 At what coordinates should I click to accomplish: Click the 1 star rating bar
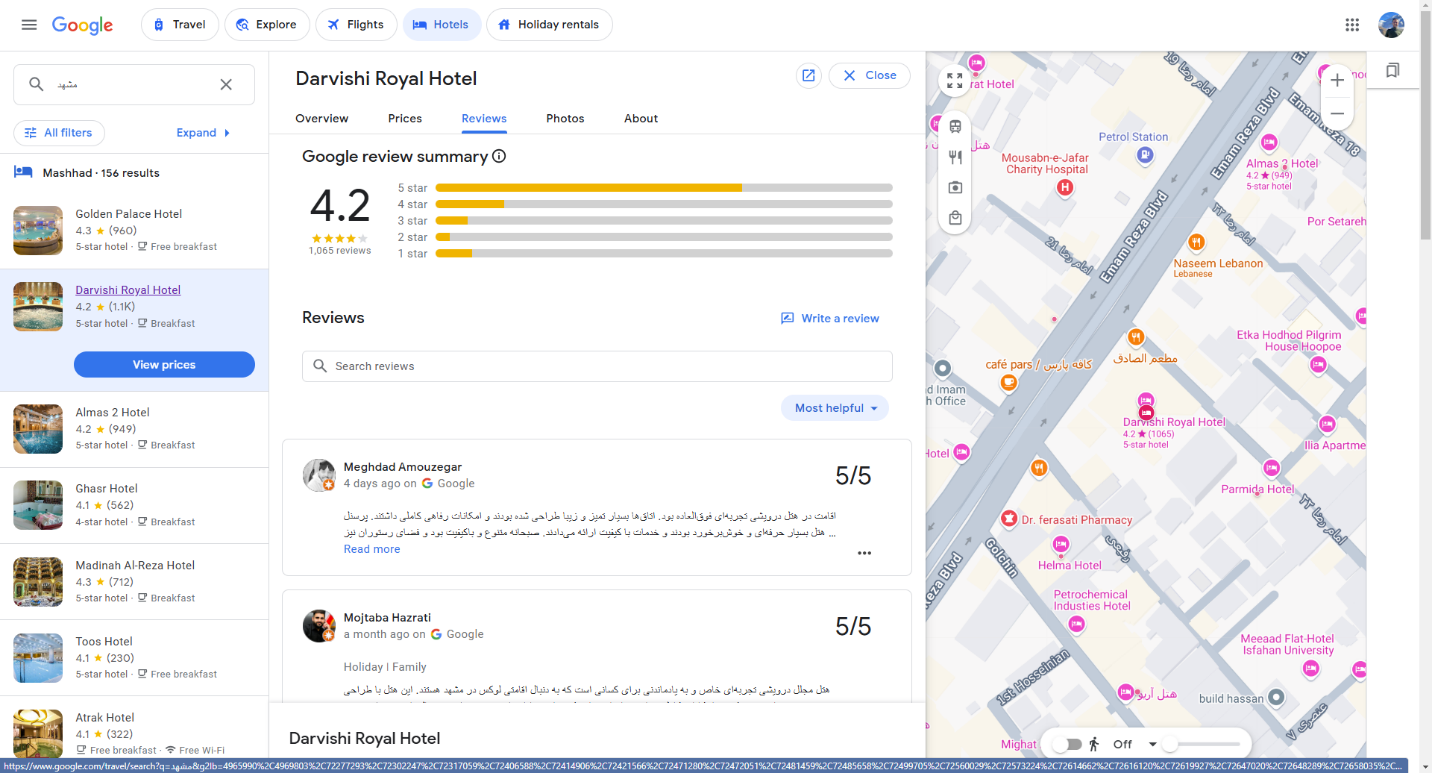coord(664,254)
